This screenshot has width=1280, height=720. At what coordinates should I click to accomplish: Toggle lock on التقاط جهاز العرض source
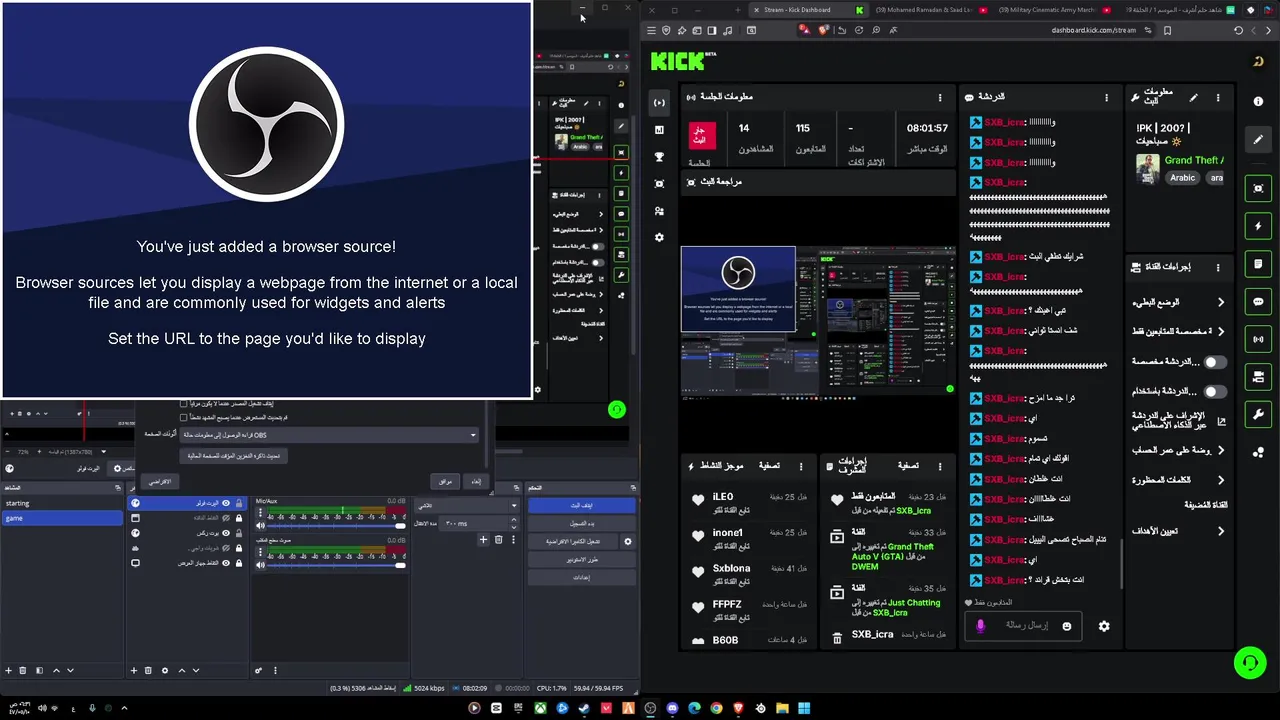[x=238, y=563]
